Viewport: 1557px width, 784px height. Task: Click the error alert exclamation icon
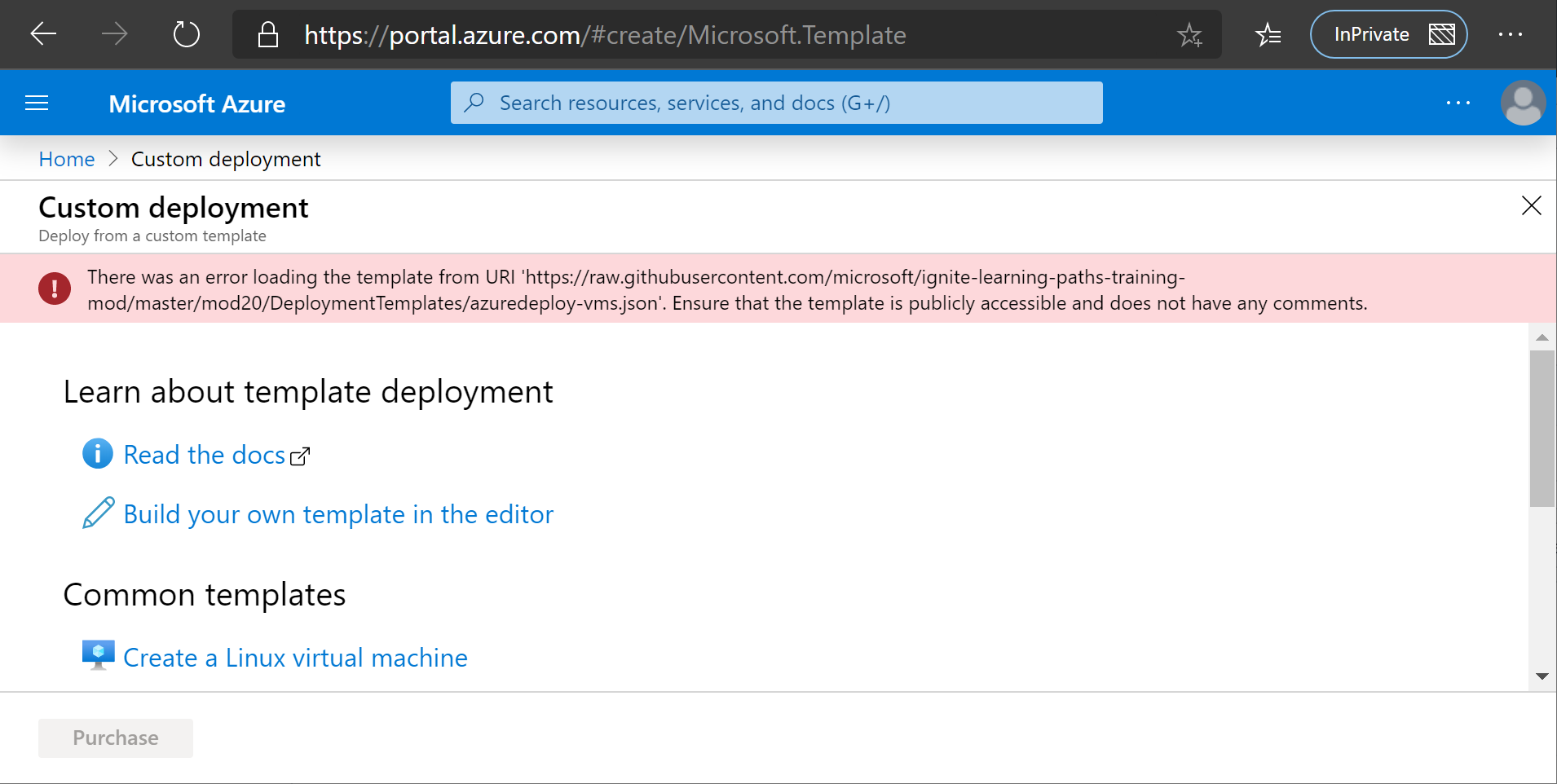[x=54, y=288]
